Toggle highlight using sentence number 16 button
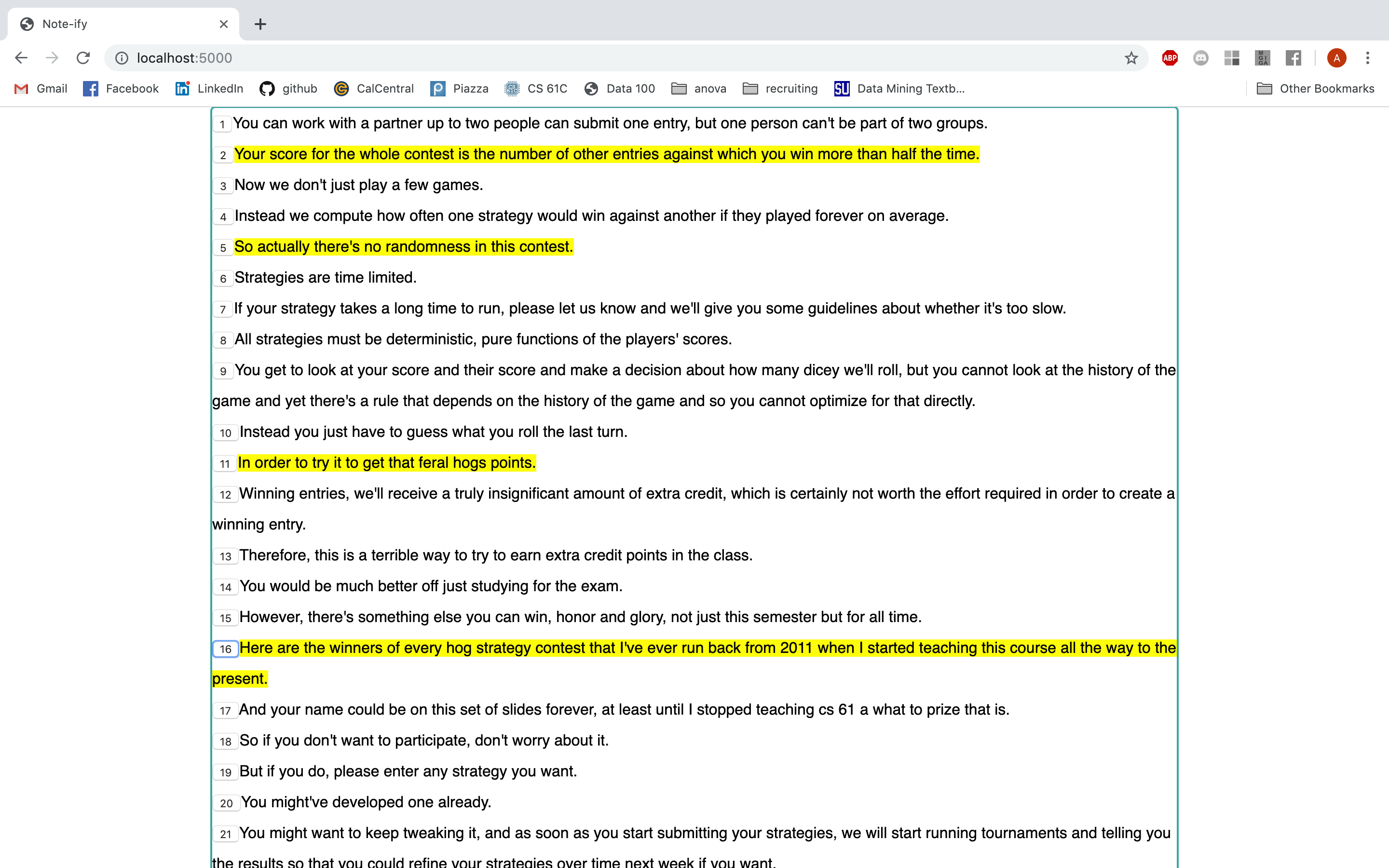This screenshot has width=1389, height=868. tap(225, 649)
